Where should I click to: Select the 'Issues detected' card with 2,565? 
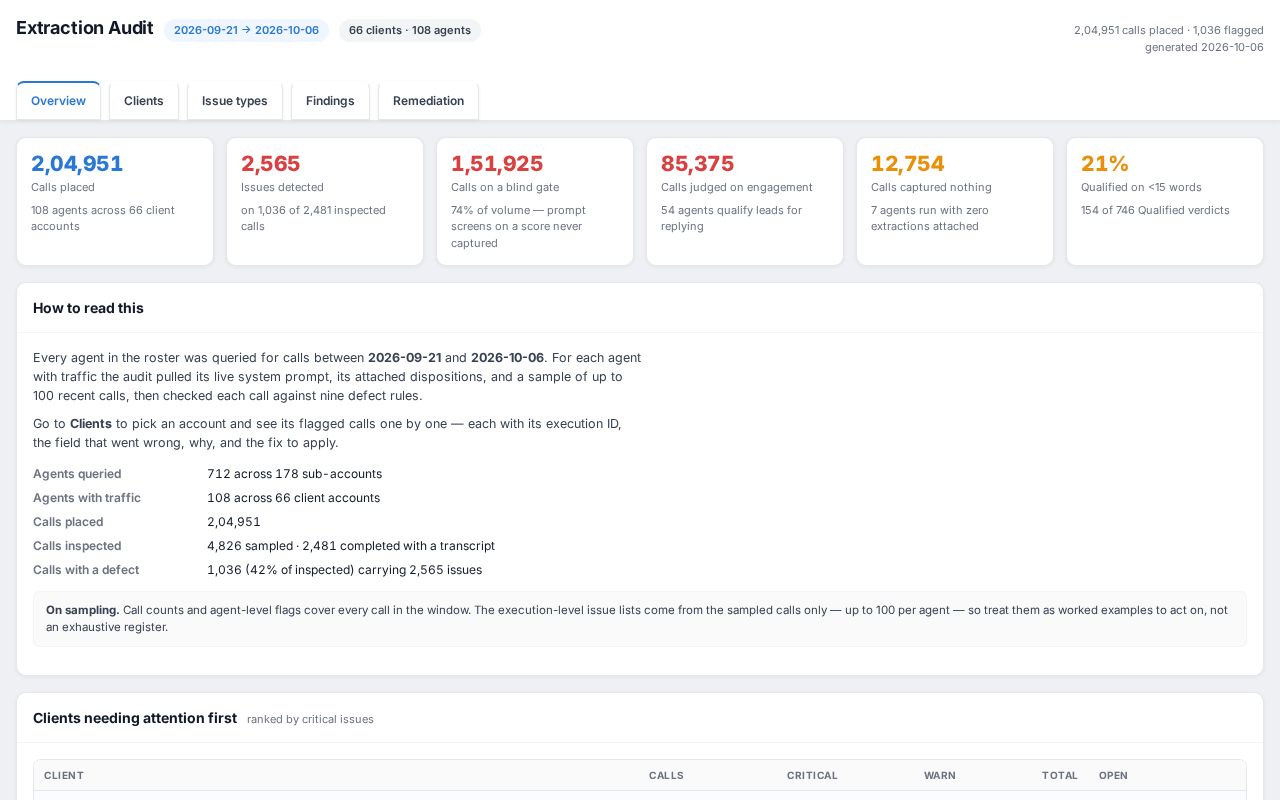tap(325, 202)
